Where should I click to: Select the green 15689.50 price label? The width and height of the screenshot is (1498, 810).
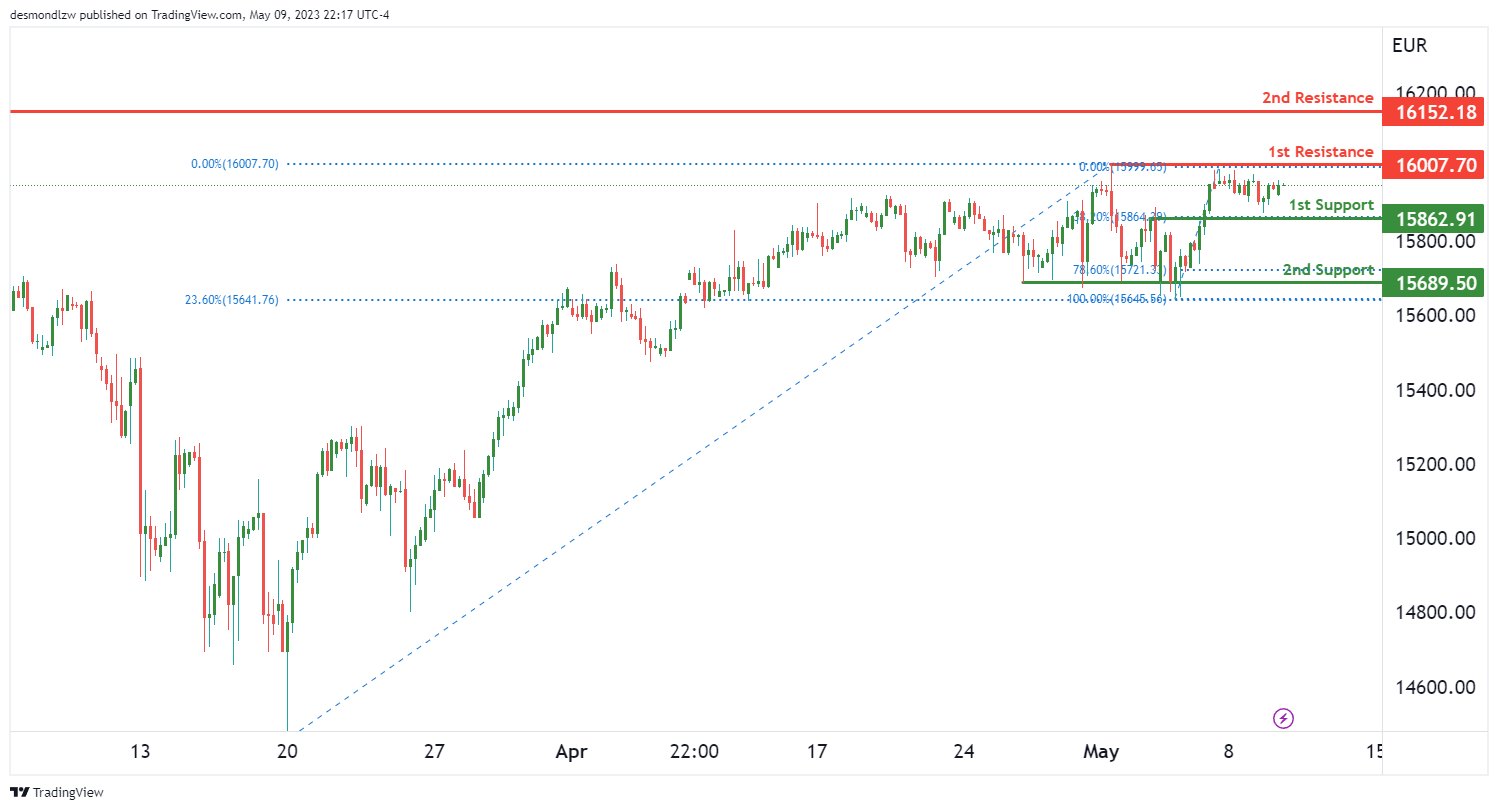pyautogui.click(x=1430, y=283)
